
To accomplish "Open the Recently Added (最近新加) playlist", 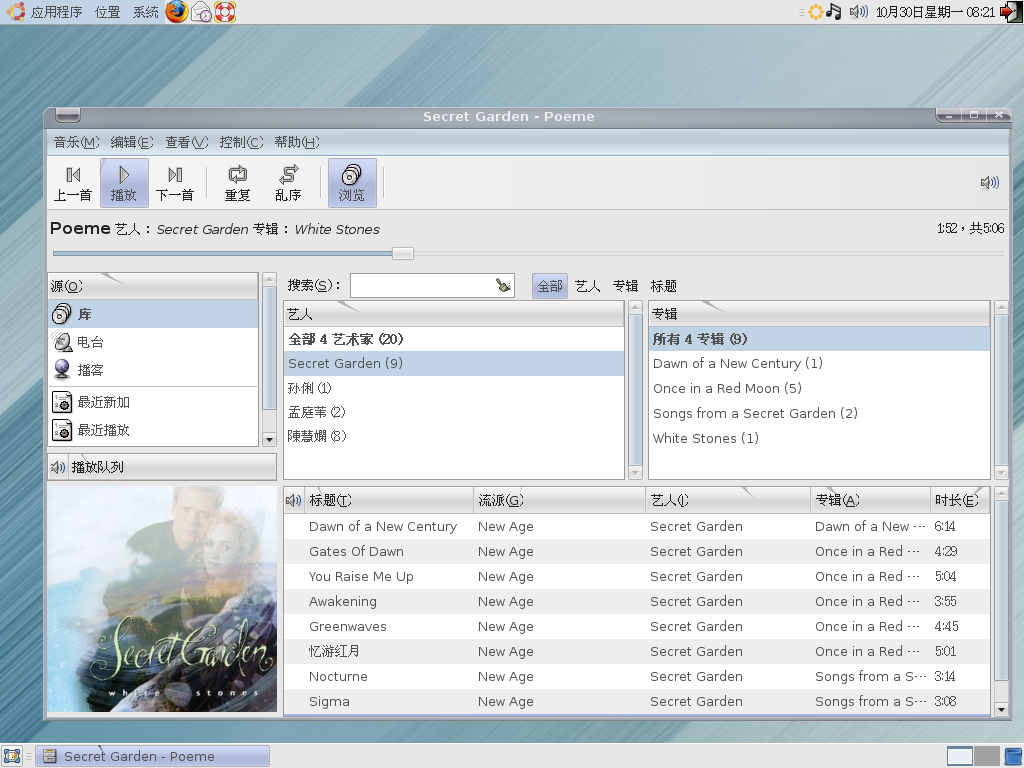I will pos(153,402).
